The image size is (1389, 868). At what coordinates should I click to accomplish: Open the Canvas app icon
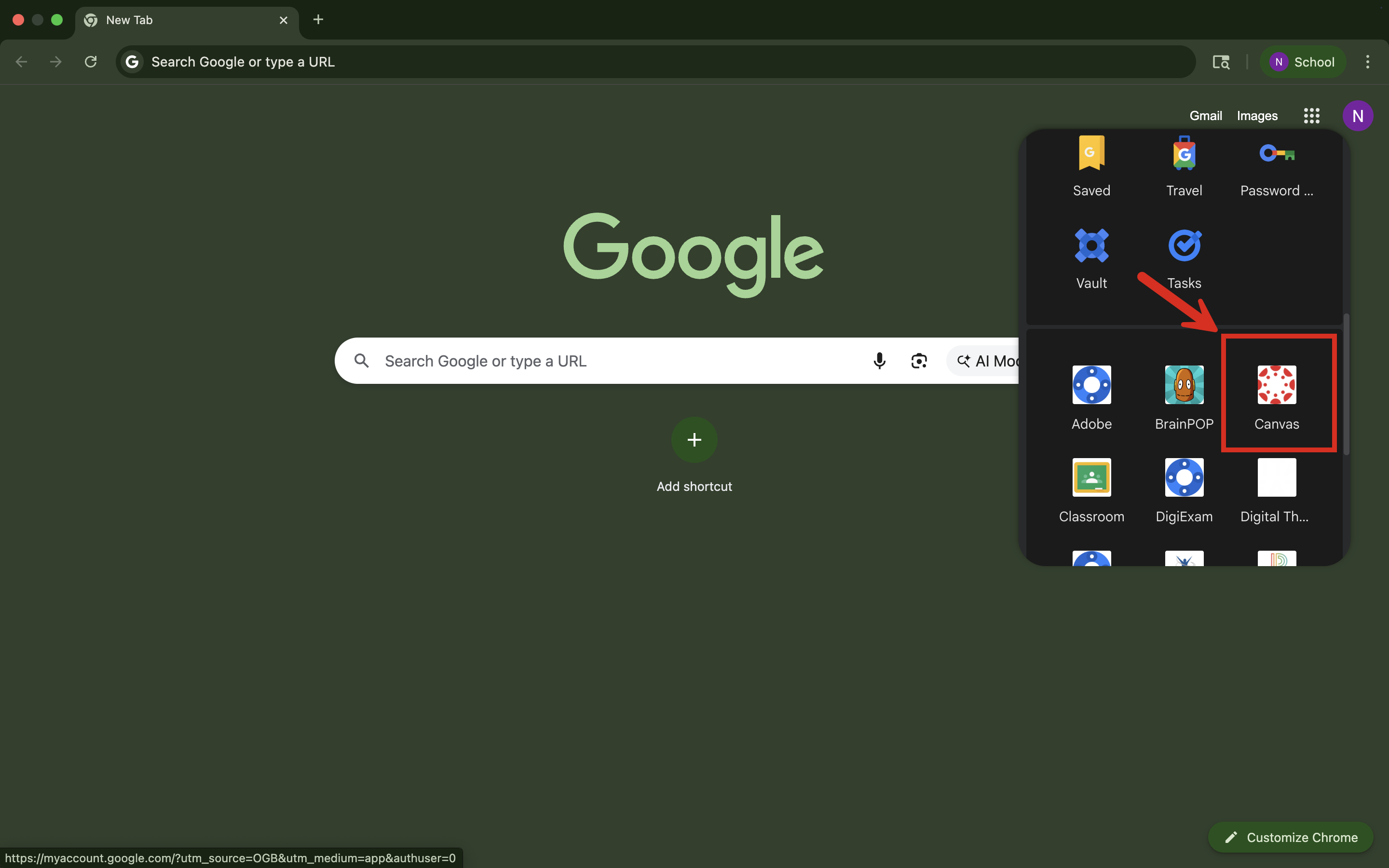(x=1276, y=385)
